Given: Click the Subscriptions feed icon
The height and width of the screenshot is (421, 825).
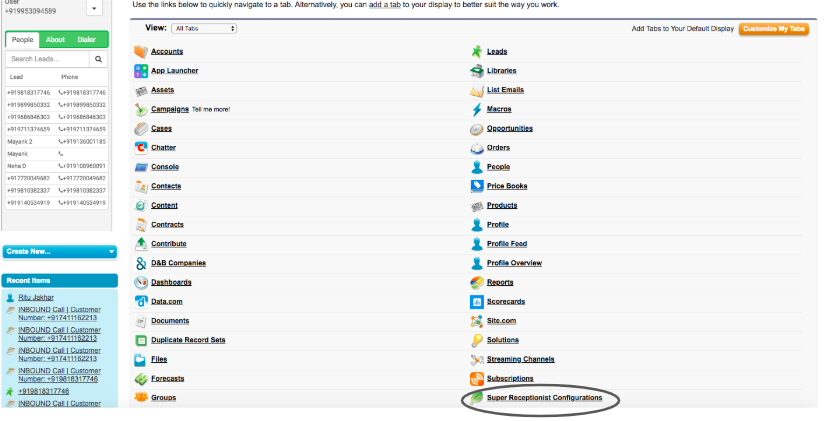Looking at the screenshot, I should [477, 379].
